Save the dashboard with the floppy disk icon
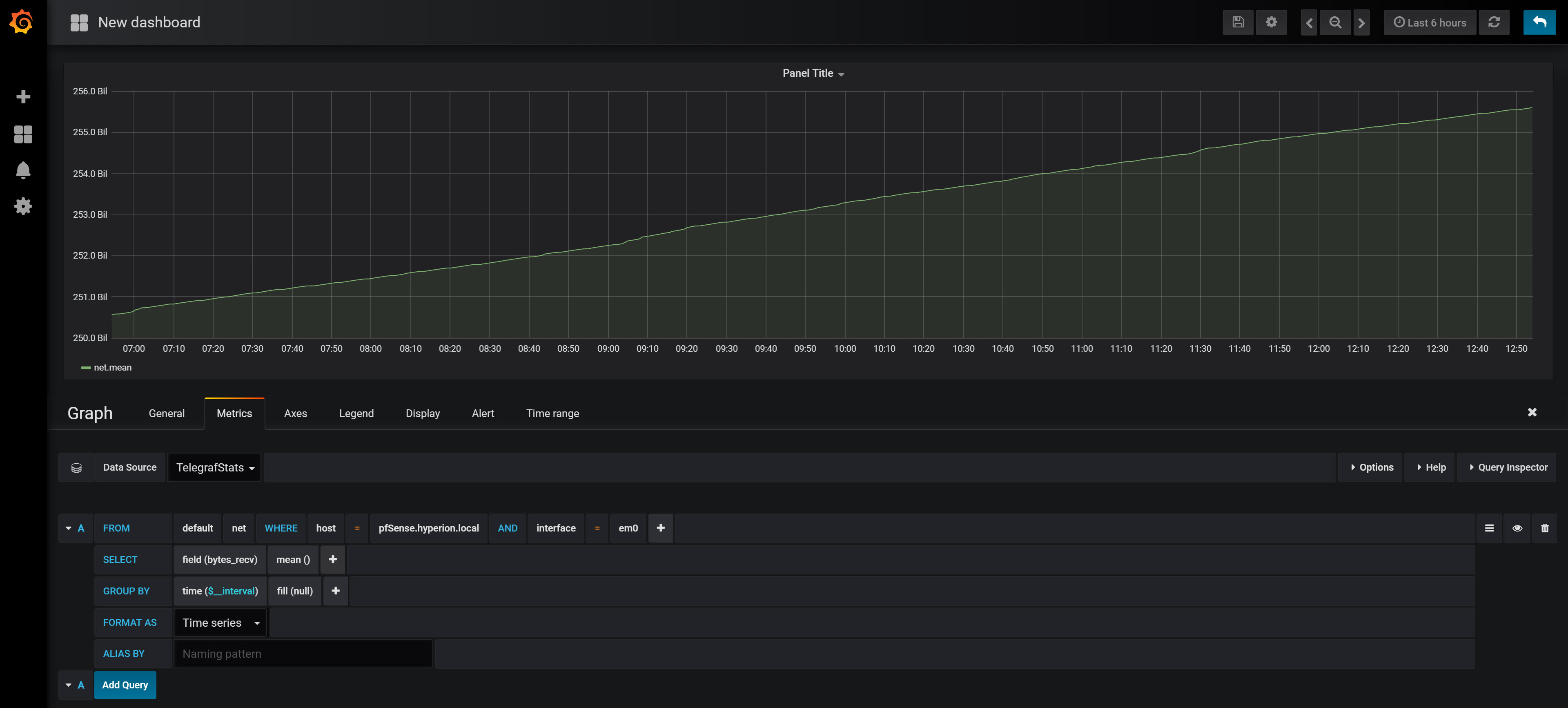The width and height of the screenshot is (1568, 708). (1238, 22)
